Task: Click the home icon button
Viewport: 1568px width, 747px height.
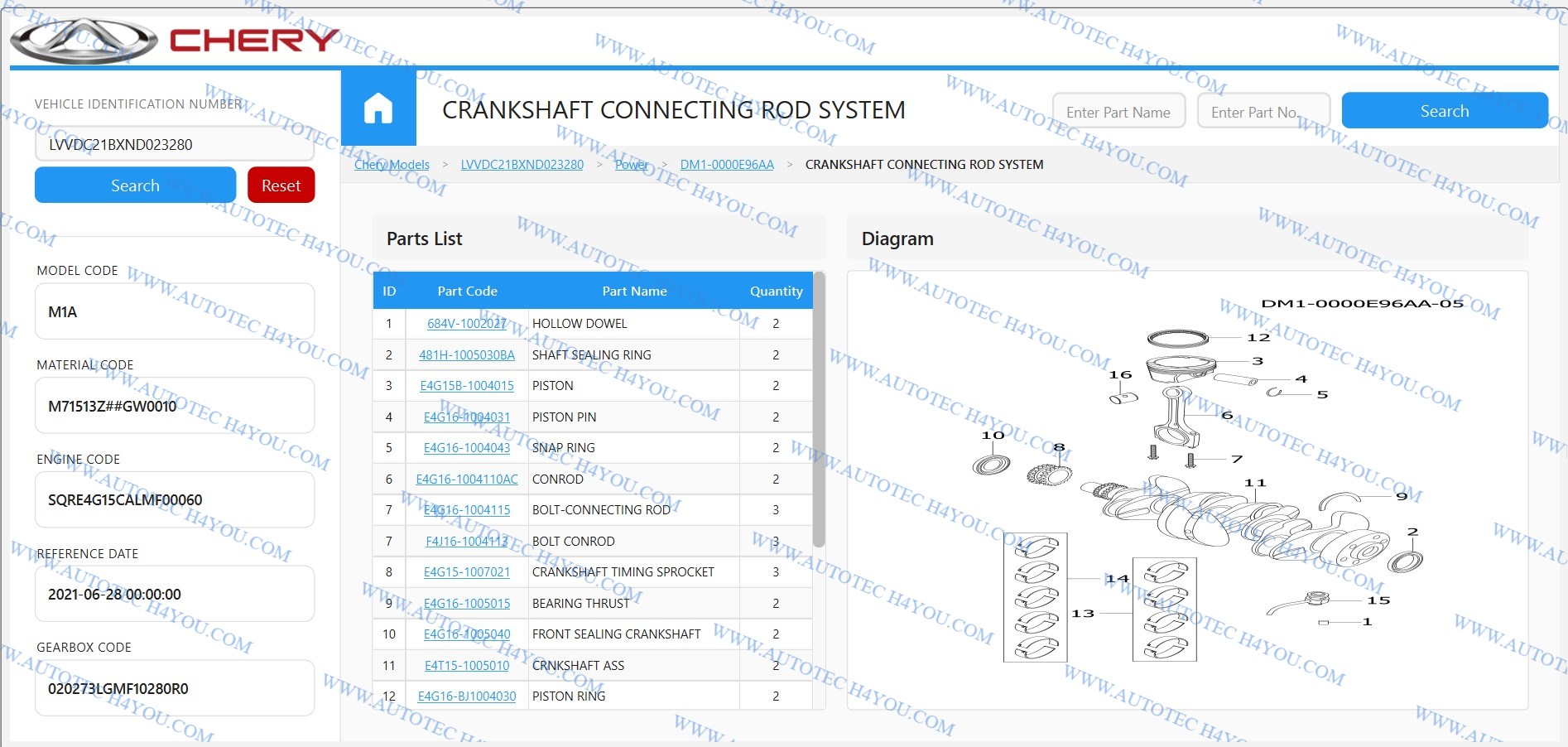Action: (378, 108)
